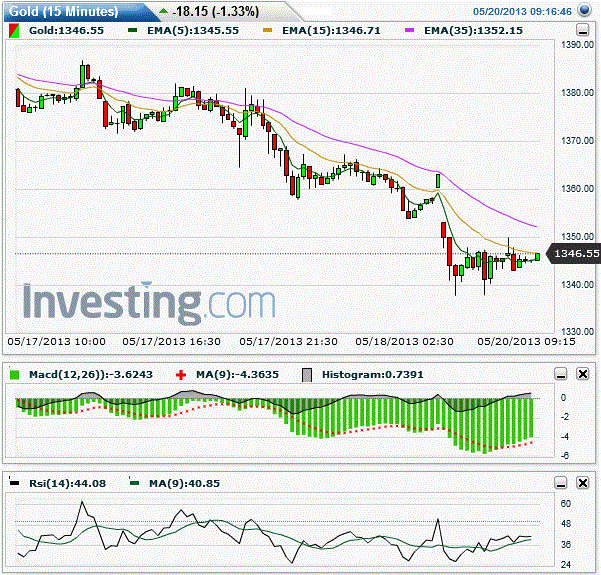Click the 1330.00 price axis label
601x575 pixels.
tap(577, 331)
